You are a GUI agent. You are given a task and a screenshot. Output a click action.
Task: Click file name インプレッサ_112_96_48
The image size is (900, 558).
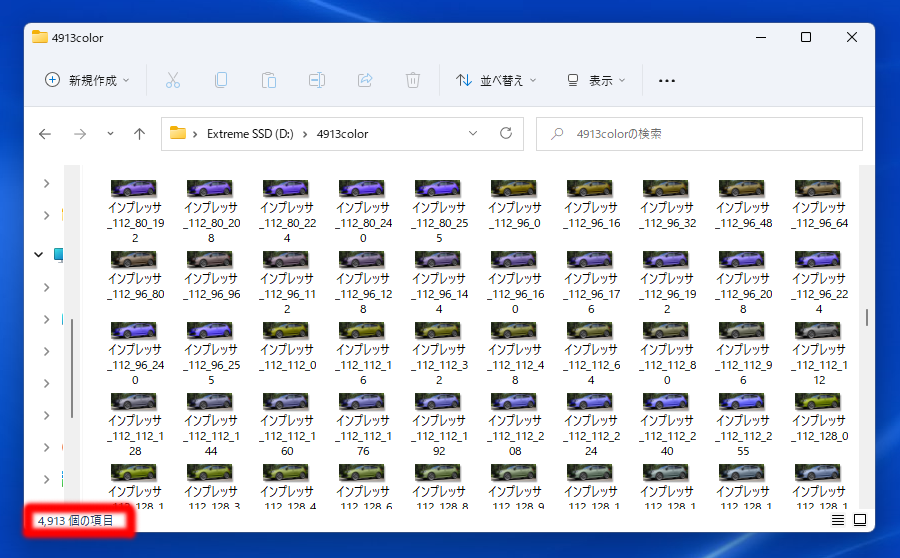743,215
